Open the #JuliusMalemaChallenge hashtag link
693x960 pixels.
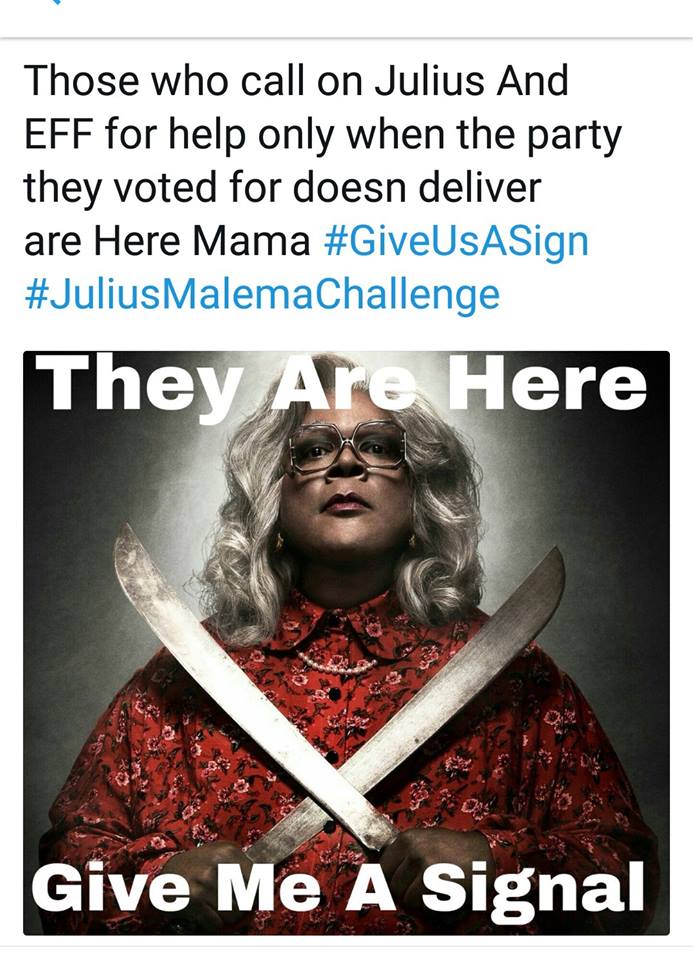[262, 295]
